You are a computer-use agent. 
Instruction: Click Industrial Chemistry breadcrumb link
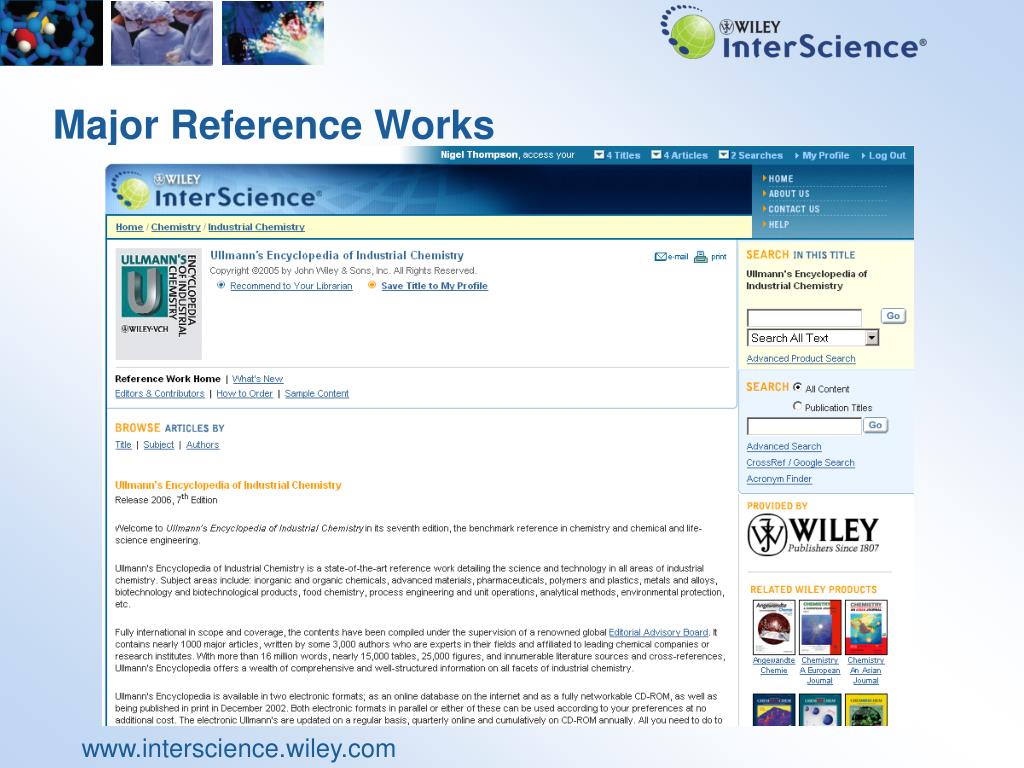tap(256, 227)
